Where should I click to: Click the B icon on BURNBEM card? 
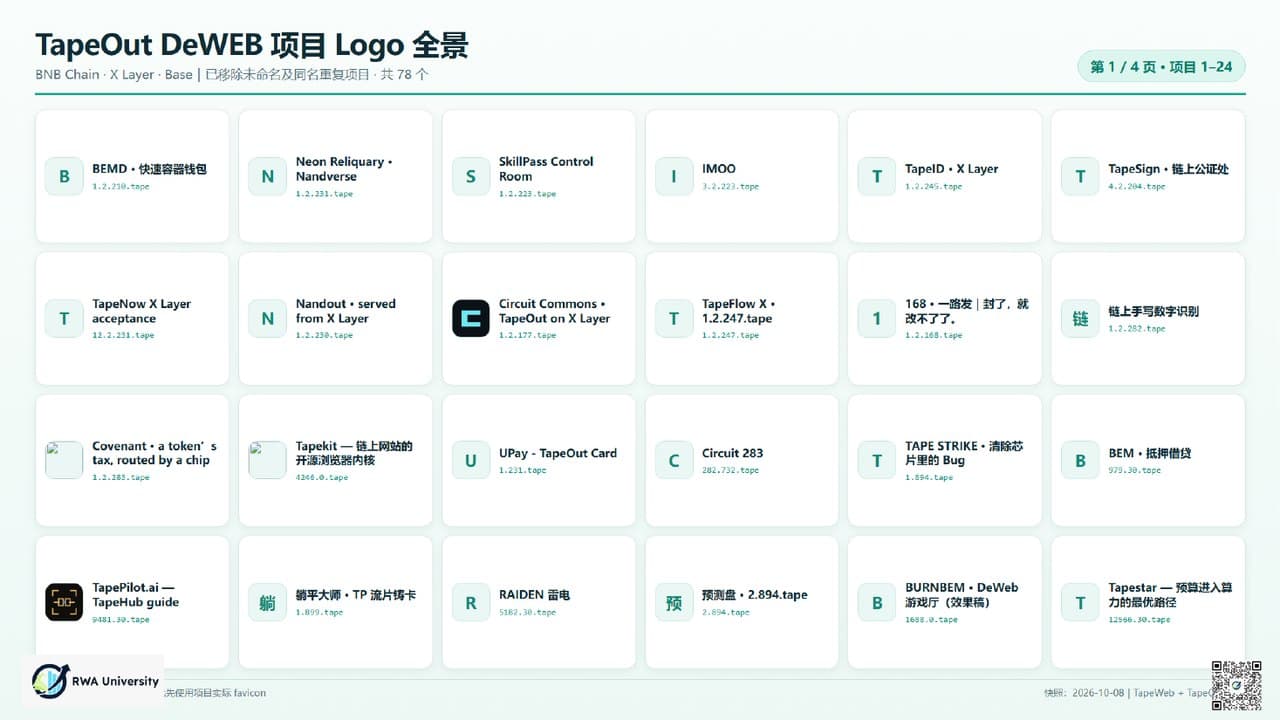click(x=877, y=602)
